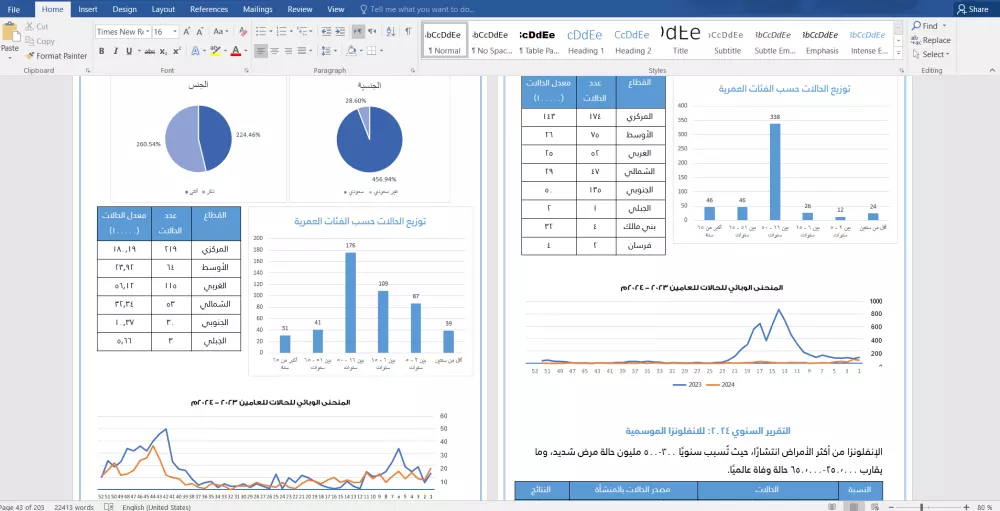The image size is (1000, 511).
Task: Expand the bullets list dropdown arrow
Action: [270, 31]
